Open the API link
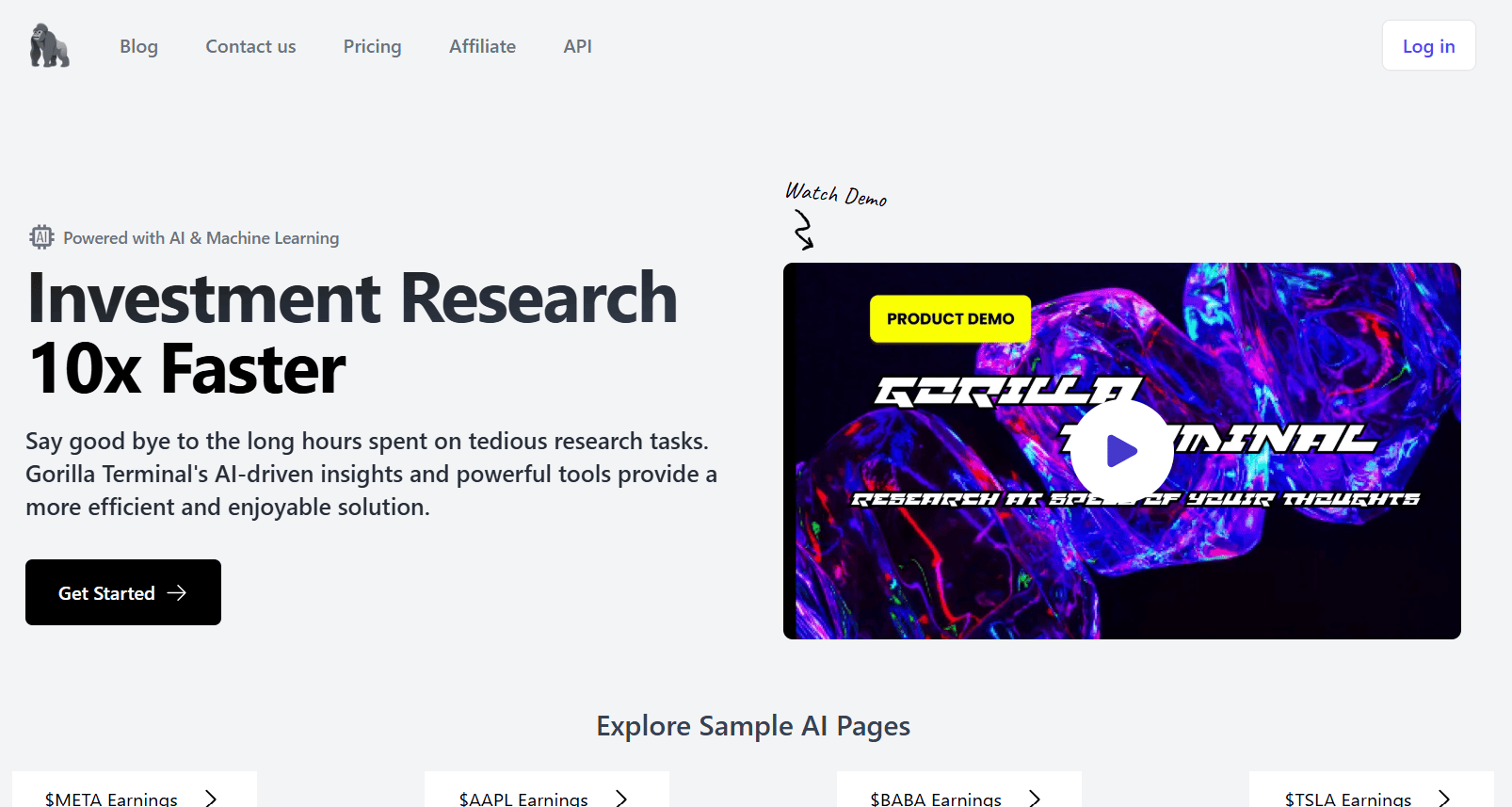Screen dimensions: 1512x807 point(577,46)
